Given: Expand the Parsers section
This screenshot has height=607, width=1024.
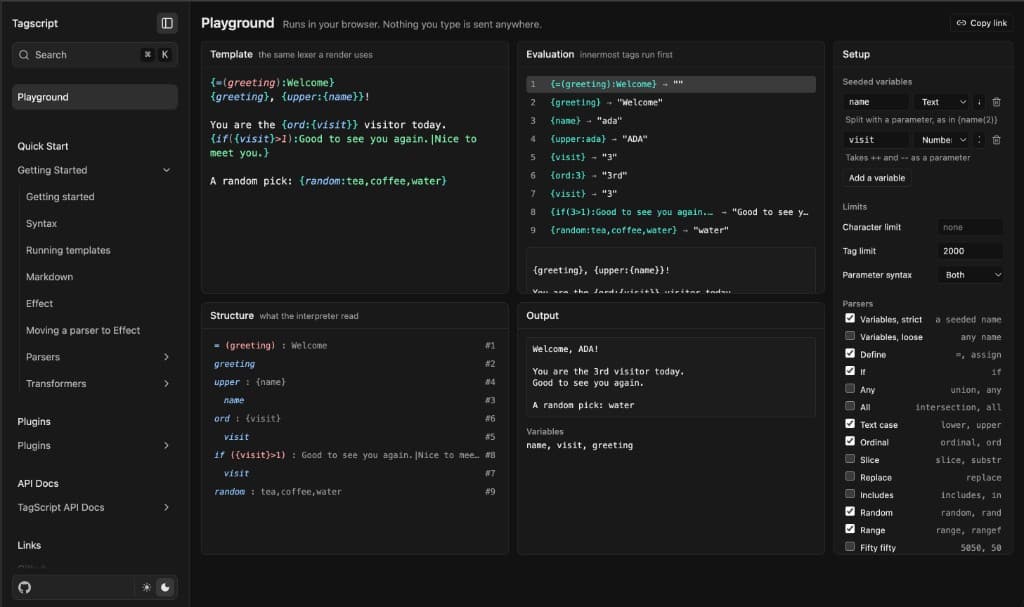Looking at the screenshot, I should [x=166, y=357].
